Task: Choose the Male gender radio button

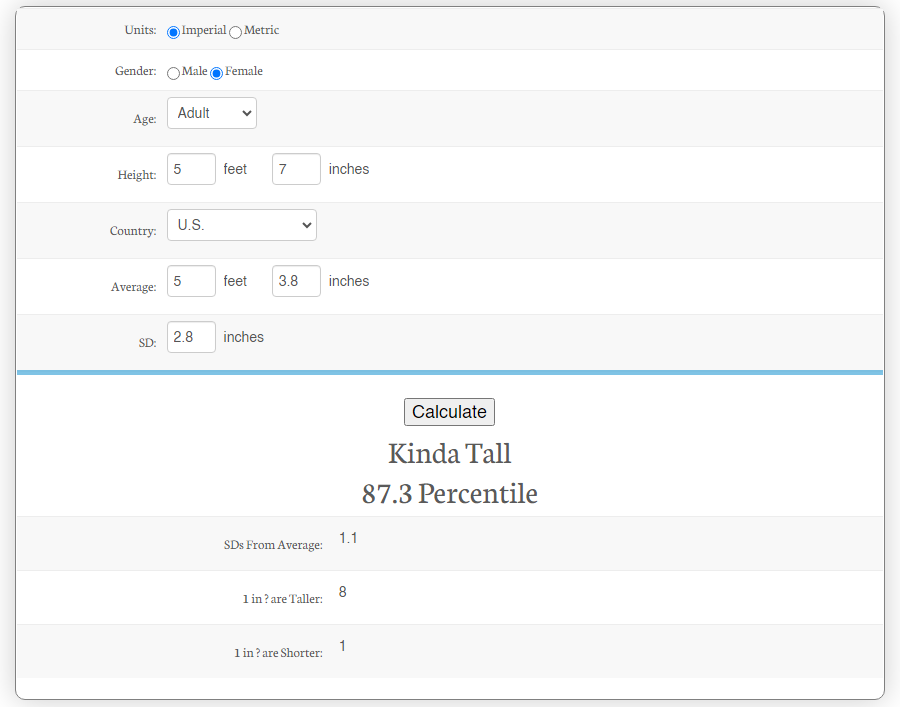Action: 173,73
